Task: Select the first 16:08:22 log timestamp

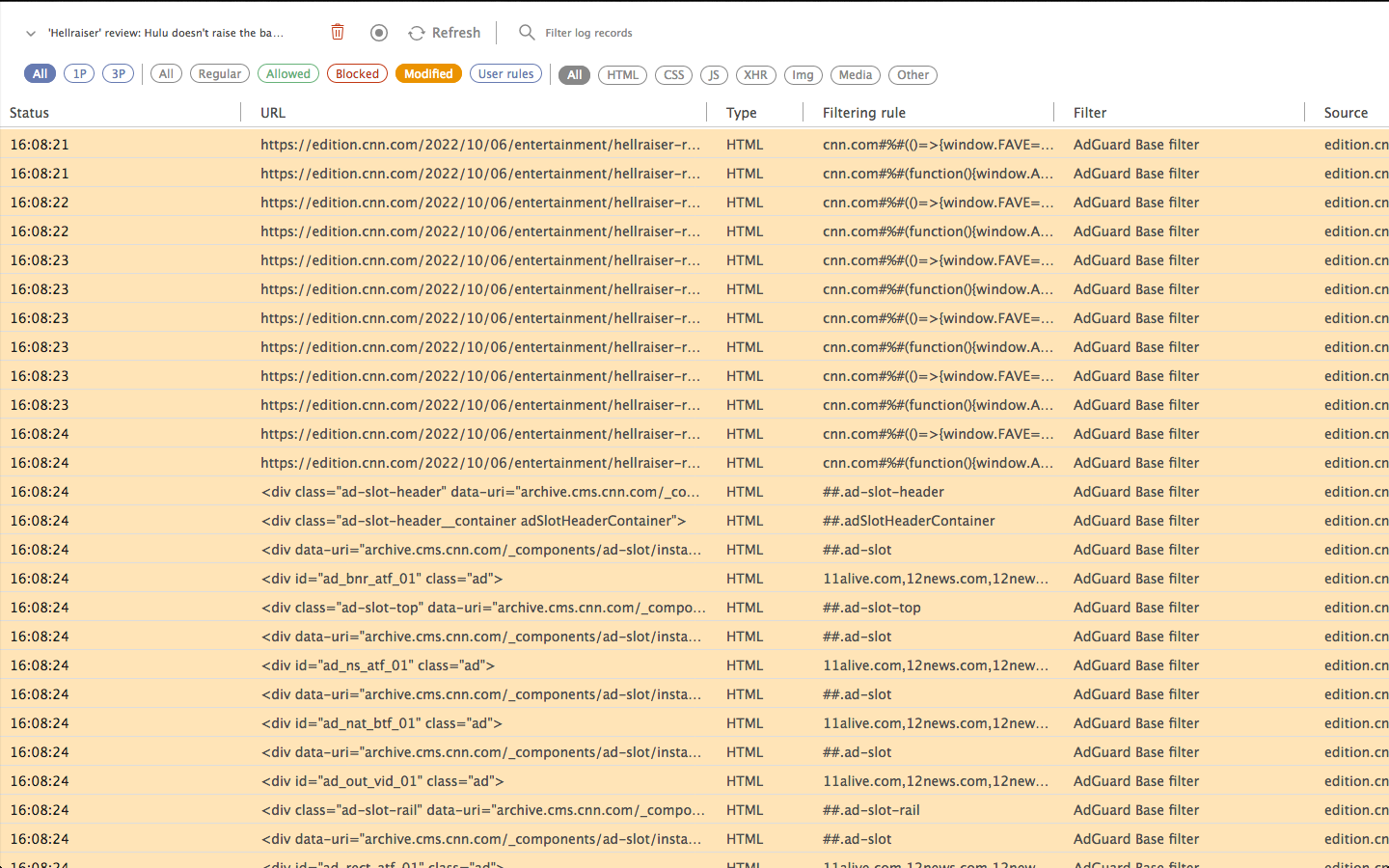Action: point(40,202)
